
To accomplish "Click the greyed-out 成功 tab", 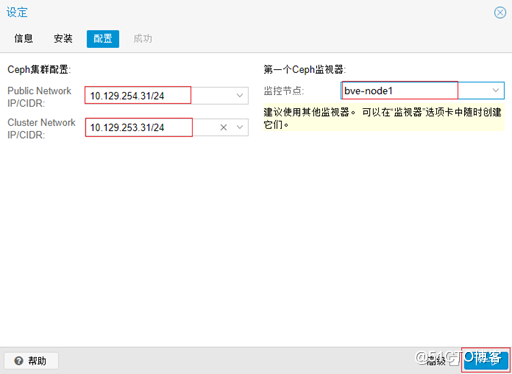I will pos(143,39).
